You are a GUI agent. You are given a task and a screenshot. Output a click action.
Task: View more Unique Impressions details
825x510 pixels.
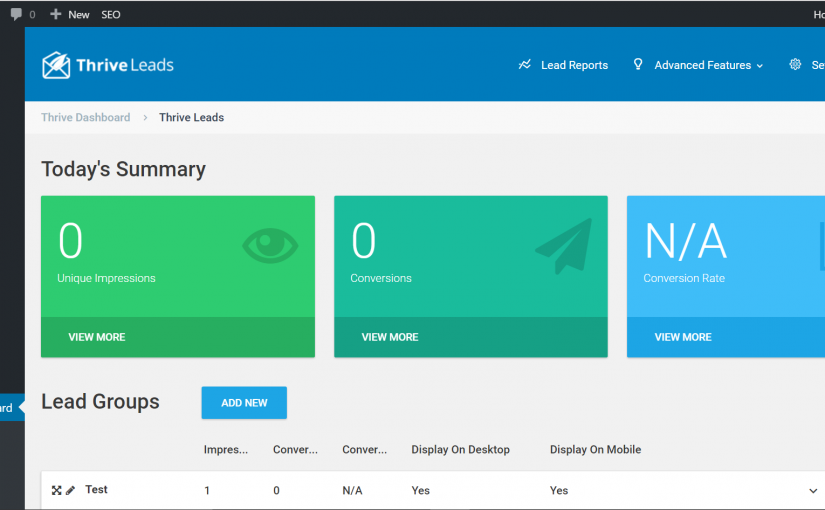click(x=97, y=337)
